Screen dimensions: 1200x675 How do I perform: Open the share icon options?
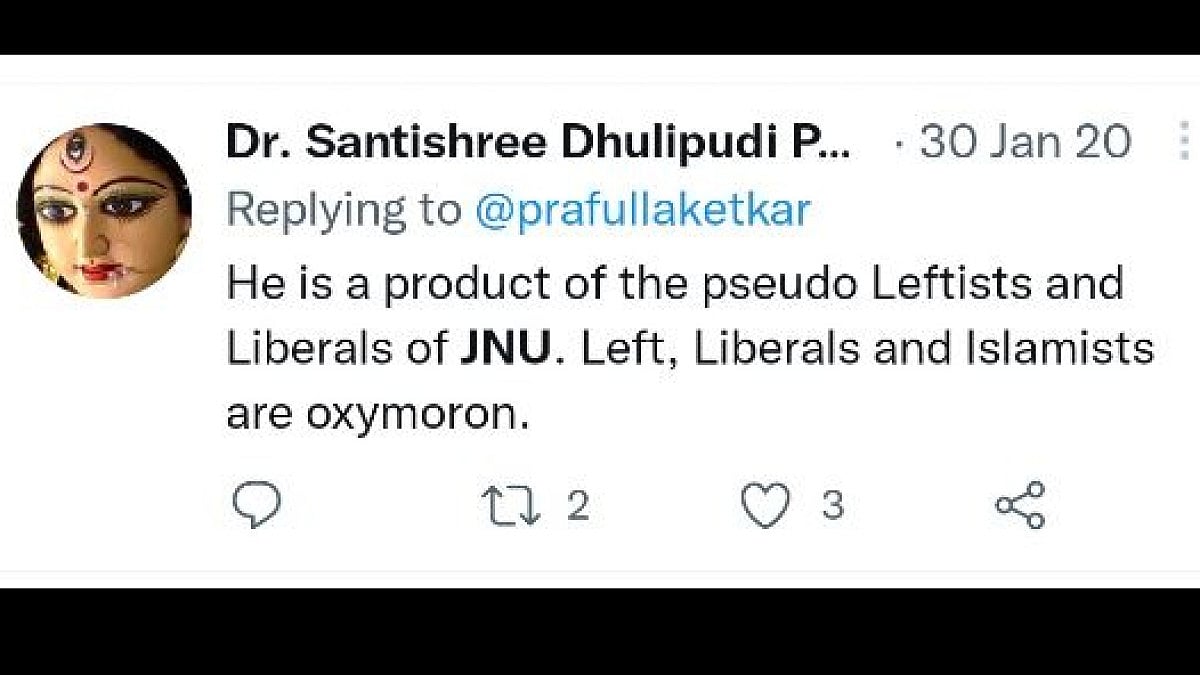point(1019,505)
